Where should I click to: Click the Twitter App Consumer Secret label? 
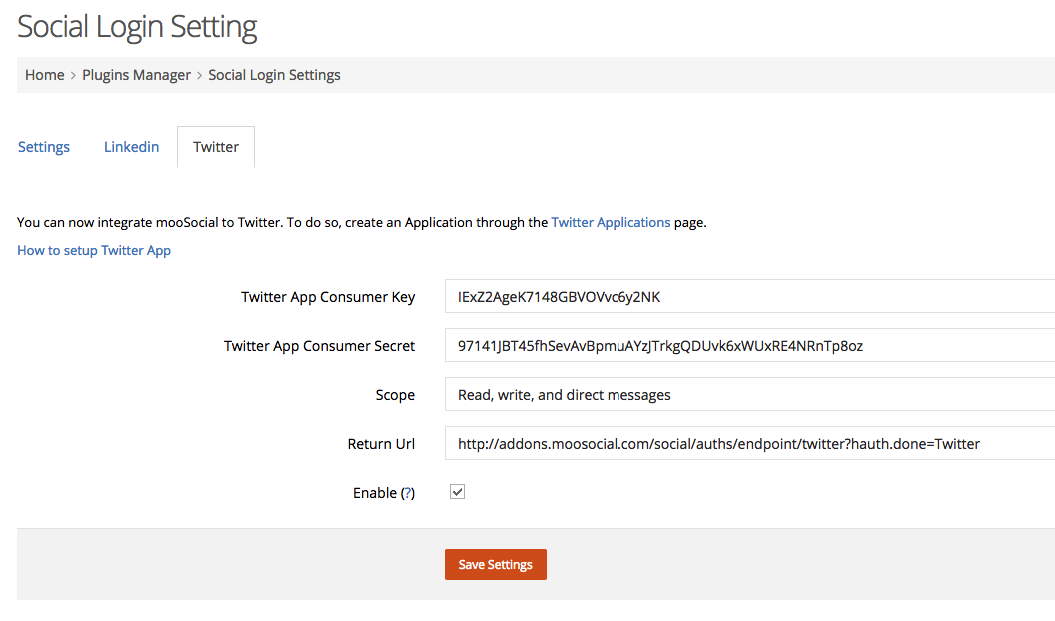point(320,346)
